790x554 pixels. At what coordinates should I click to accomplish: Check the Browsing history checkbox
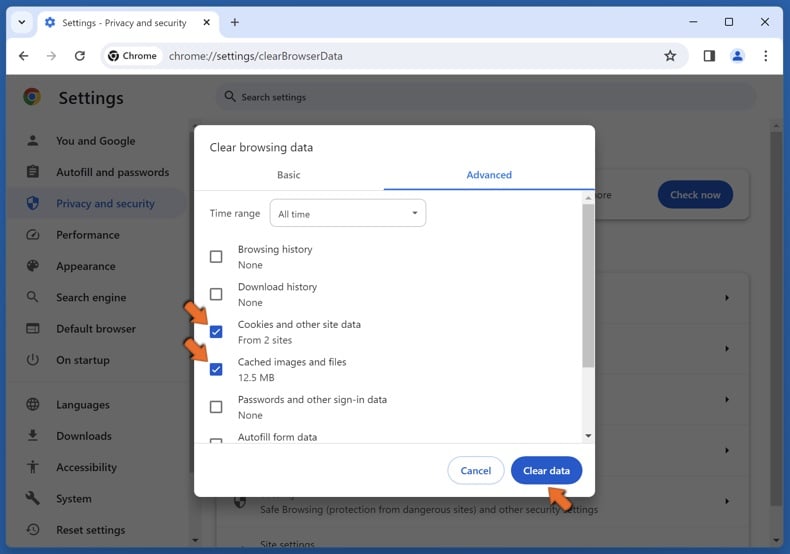[x=216, y=256]
